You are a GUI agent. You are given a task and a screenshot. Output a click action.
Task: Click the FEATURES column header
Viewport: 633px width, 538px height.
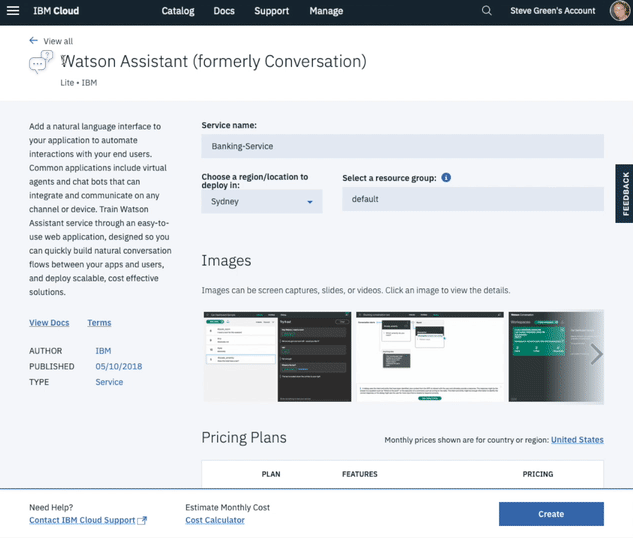[x=360, y=474]
